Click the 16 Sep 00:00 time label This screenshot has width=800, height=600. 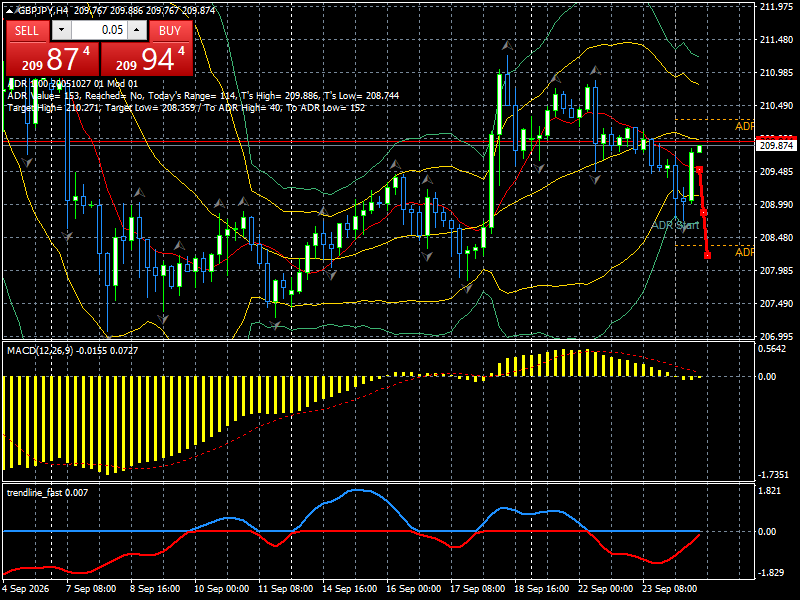click(413, 589)
